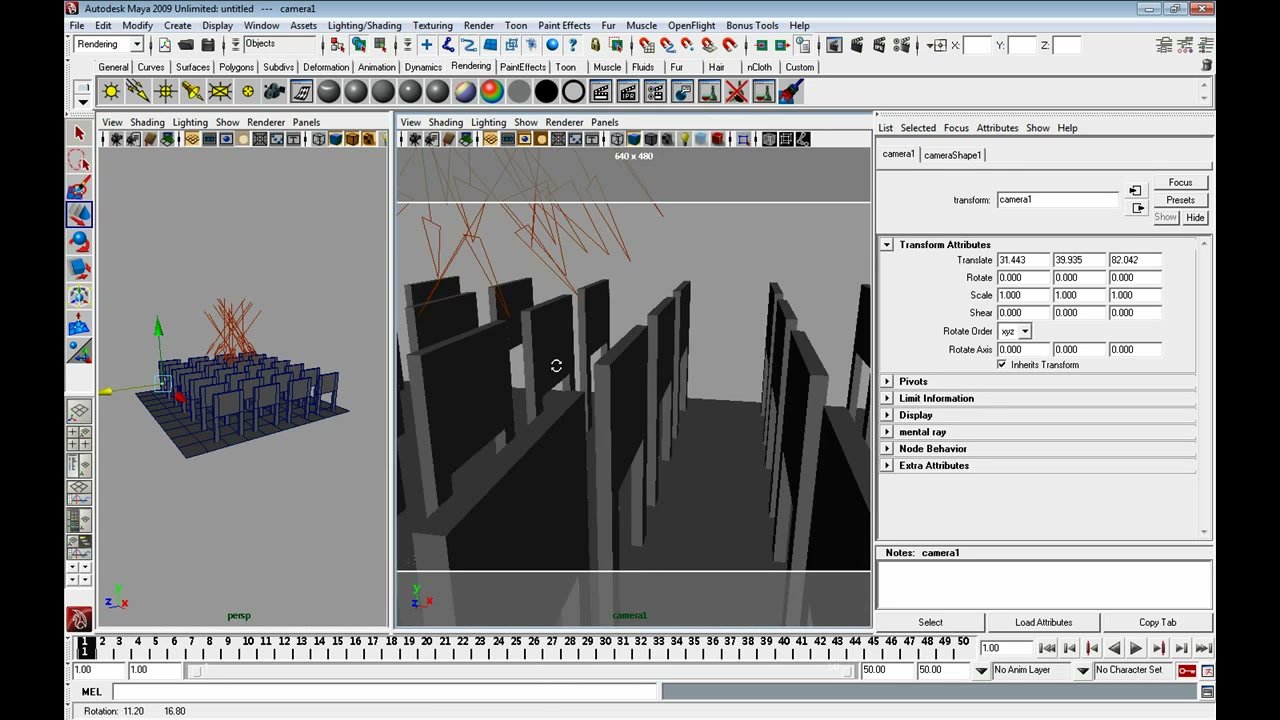Create a camera from shelf
Viewport: 1280px width, 720px height.
point(274,92)
